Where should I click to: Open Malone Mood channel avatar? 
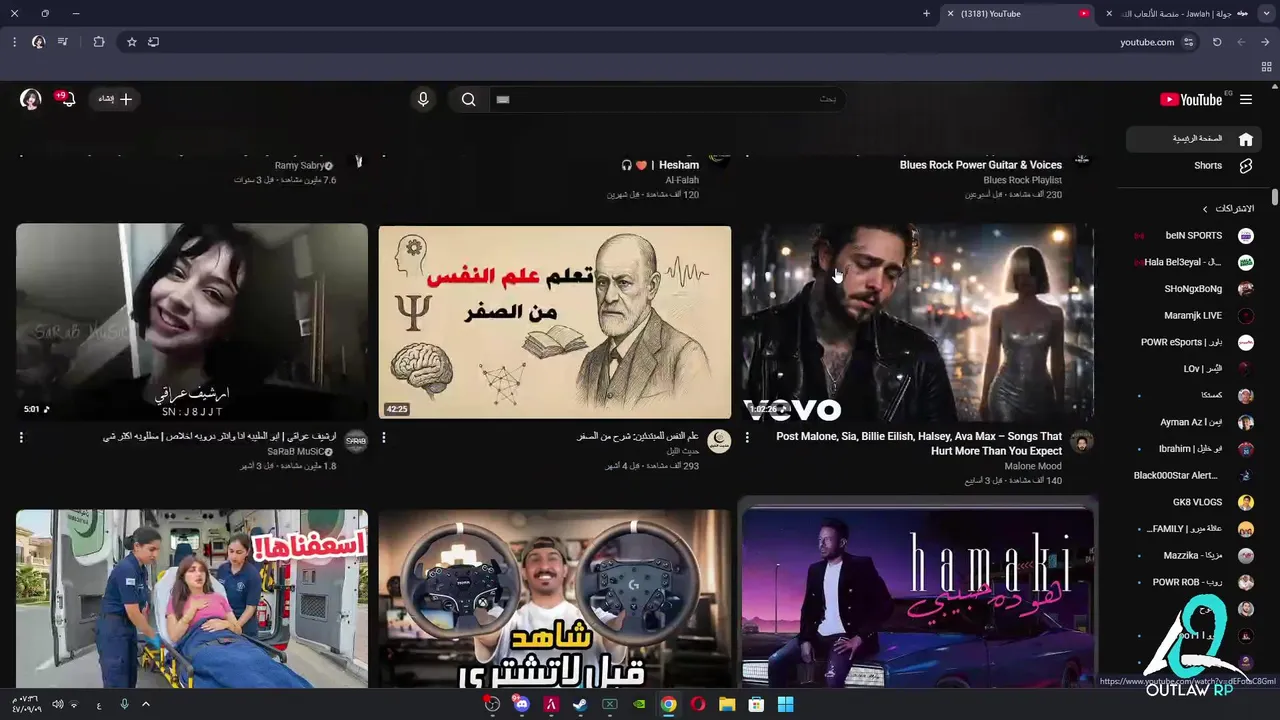pos(1081,442)
